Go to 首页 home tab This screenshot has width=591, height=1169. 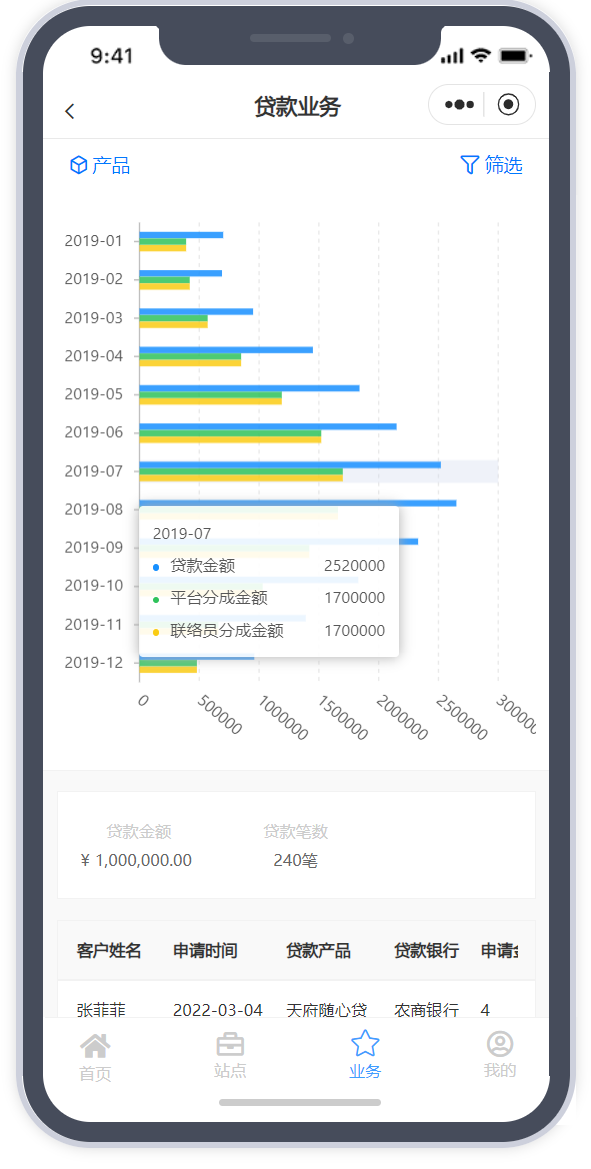coord(95,1057)
